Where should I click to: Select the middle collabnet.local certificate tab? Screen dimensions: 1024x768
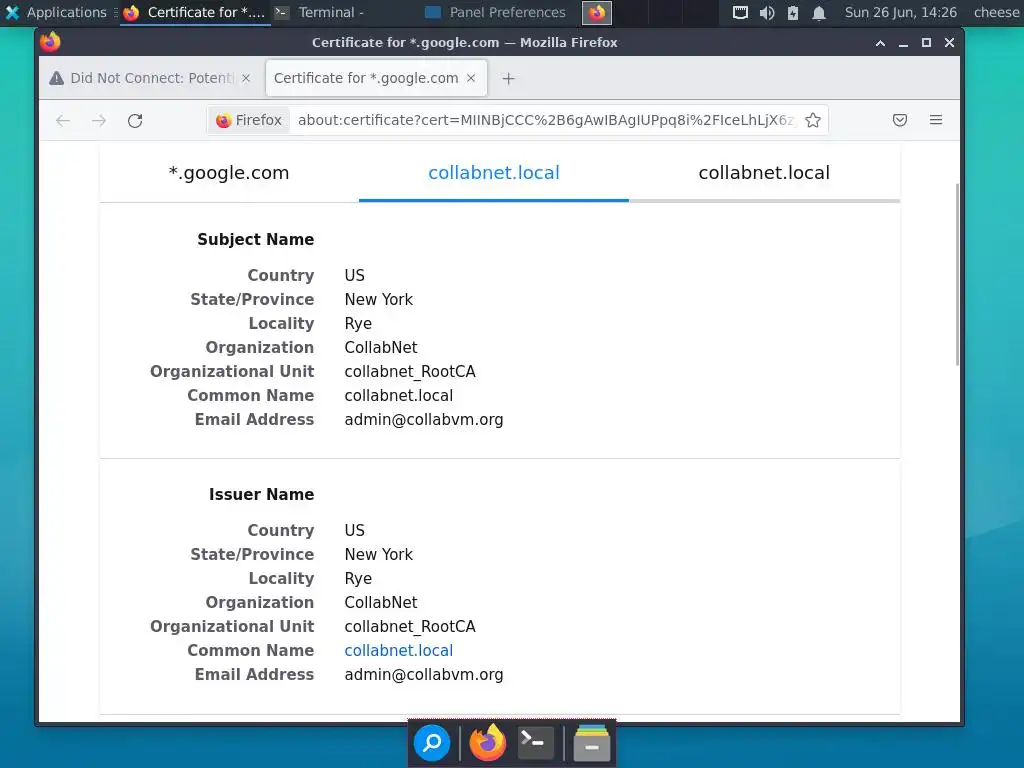494,173
